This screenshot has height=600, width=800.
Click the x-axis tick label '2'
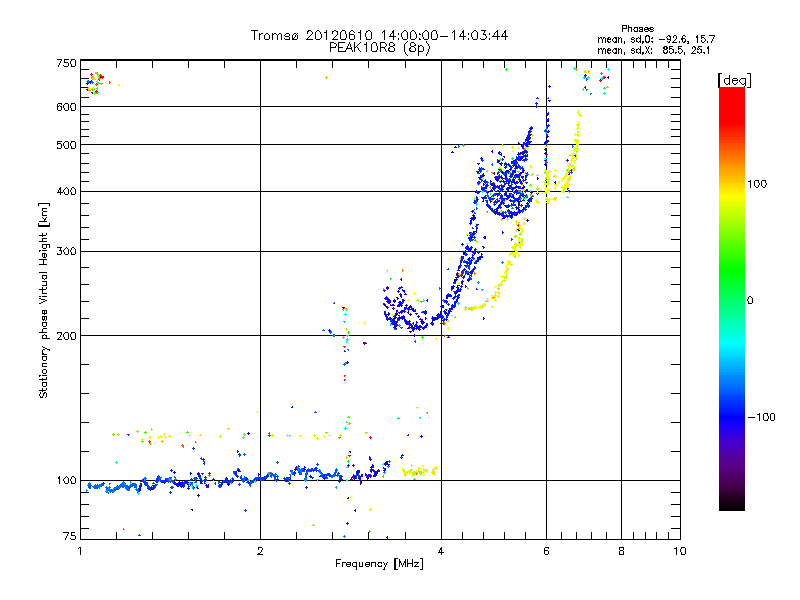click(x=260, y=551)
